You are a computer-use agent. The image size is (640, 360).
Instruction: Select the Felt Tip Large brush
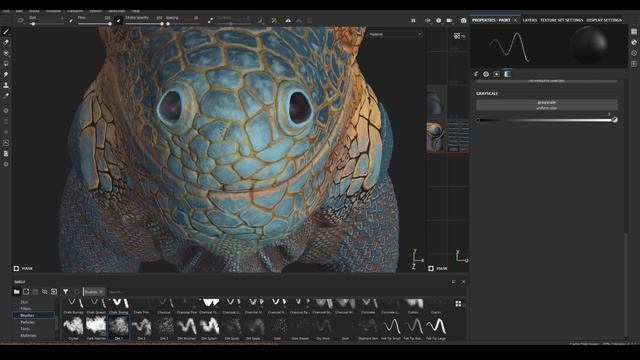436,328
